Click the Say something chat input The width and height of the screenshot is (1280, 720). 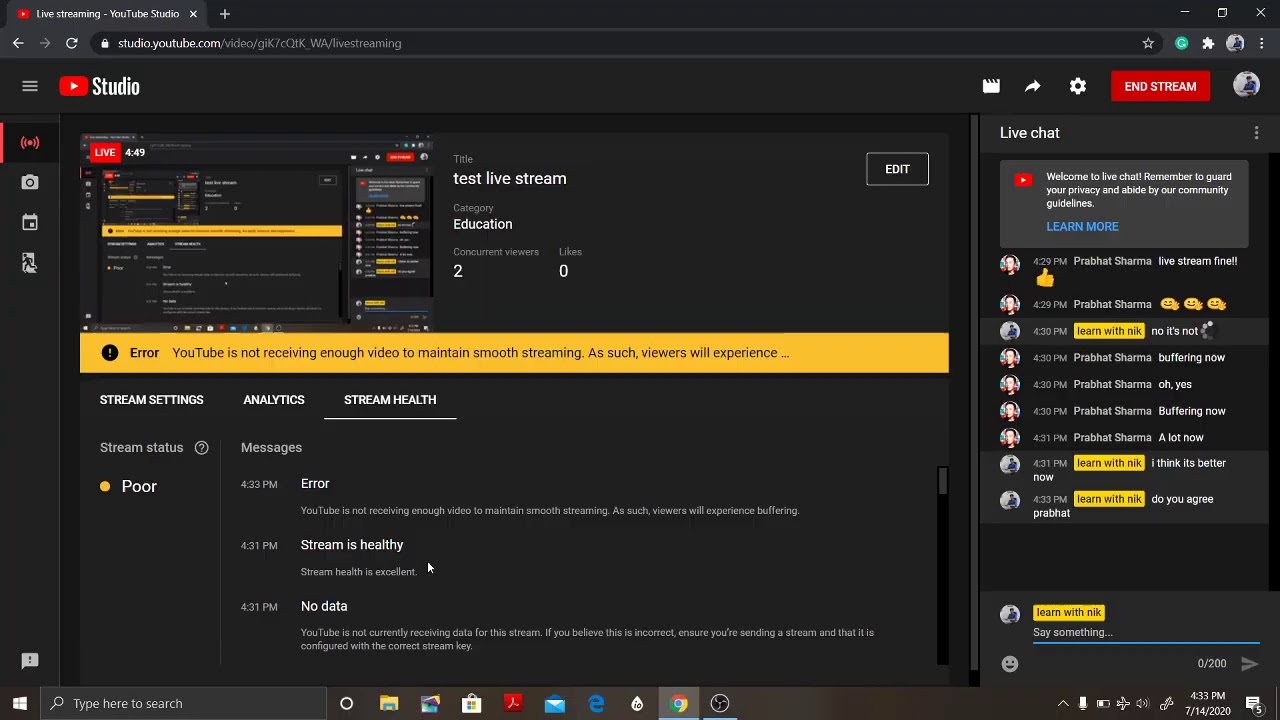click(1145, 632)
